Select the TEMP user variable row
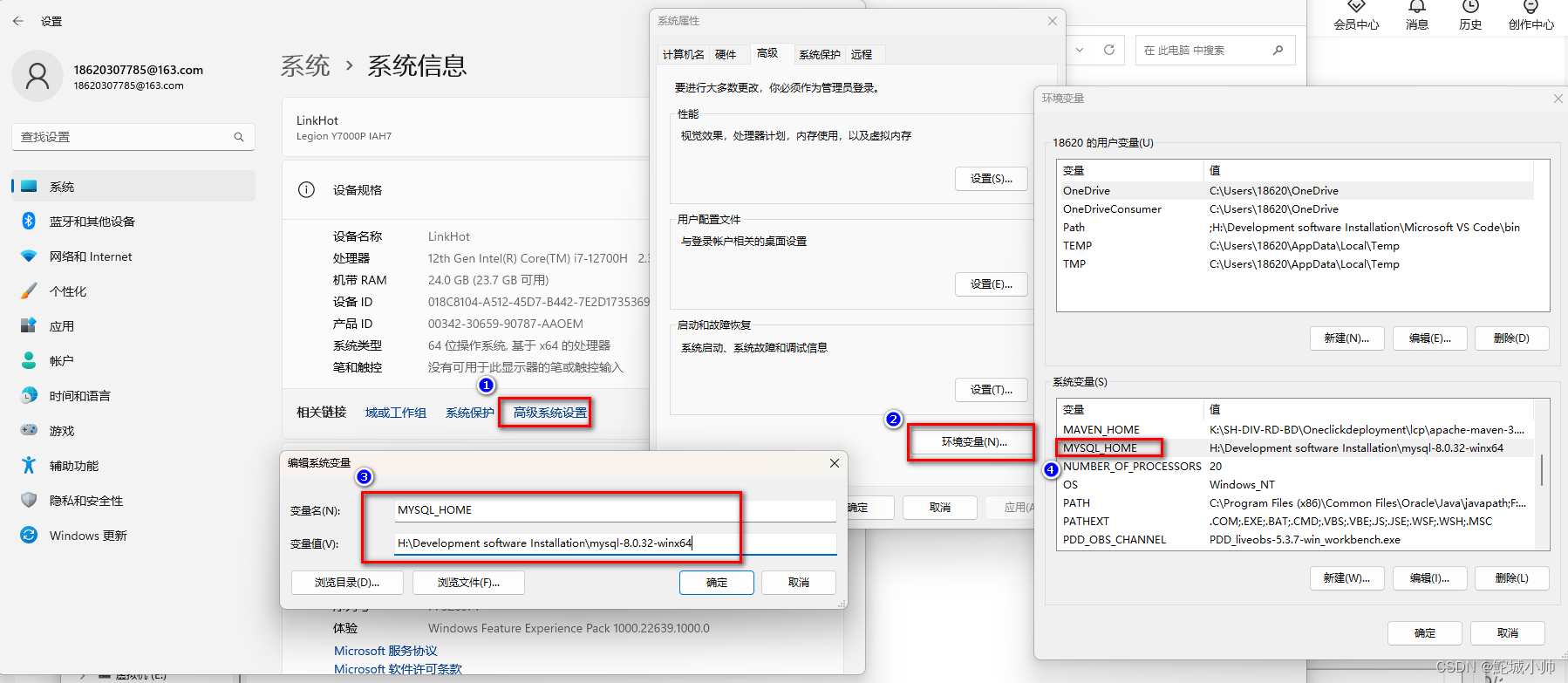 pyautogui.click(x=1295, y=246)
